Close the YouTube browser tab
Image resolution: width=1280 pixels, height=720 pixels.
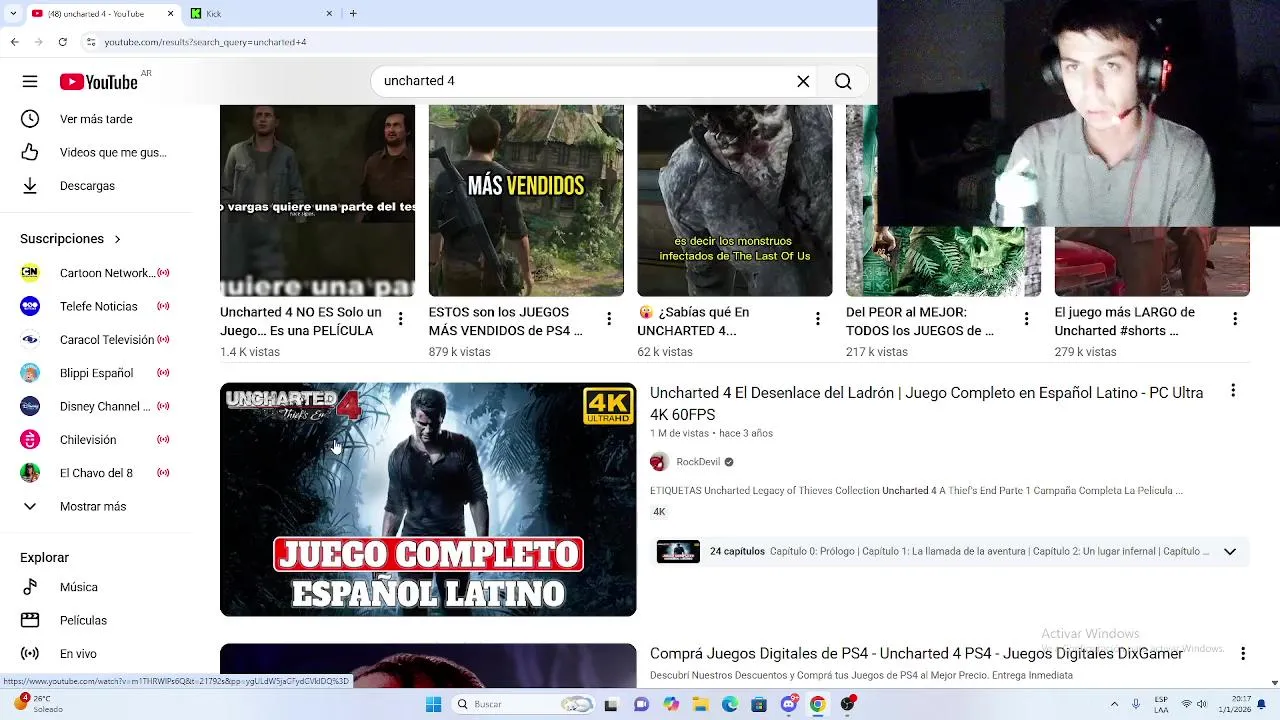click(x=170, y=14)
